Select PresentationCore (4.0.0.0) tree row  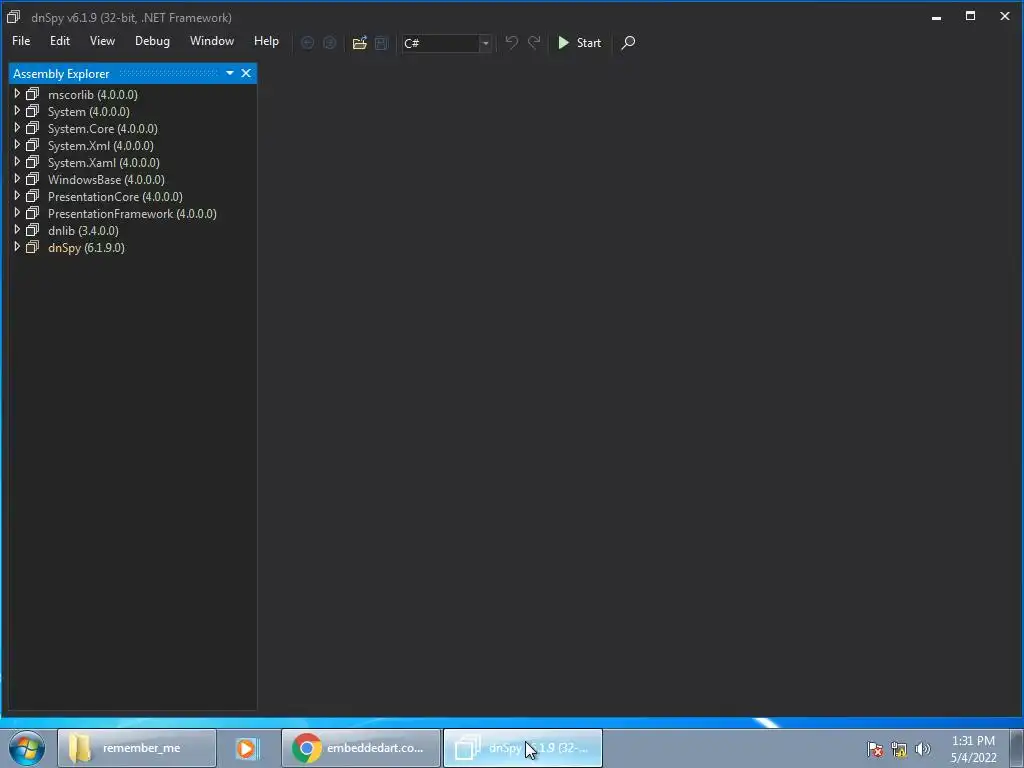tap(115, 197)
